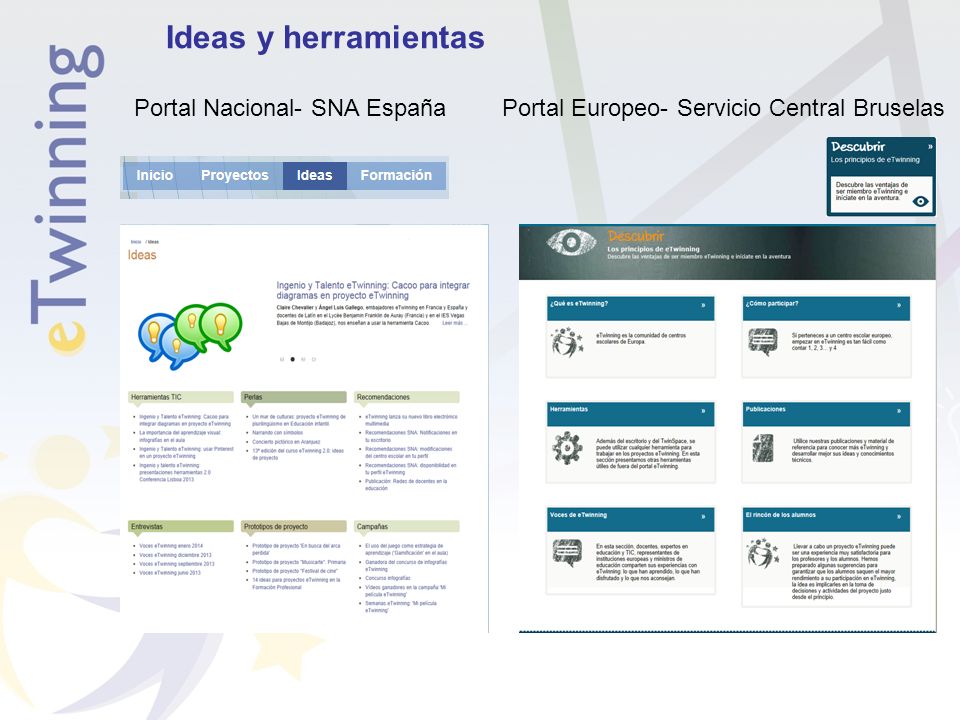
Task: Open Un mar de culturas project link
Action: (299, 420)
